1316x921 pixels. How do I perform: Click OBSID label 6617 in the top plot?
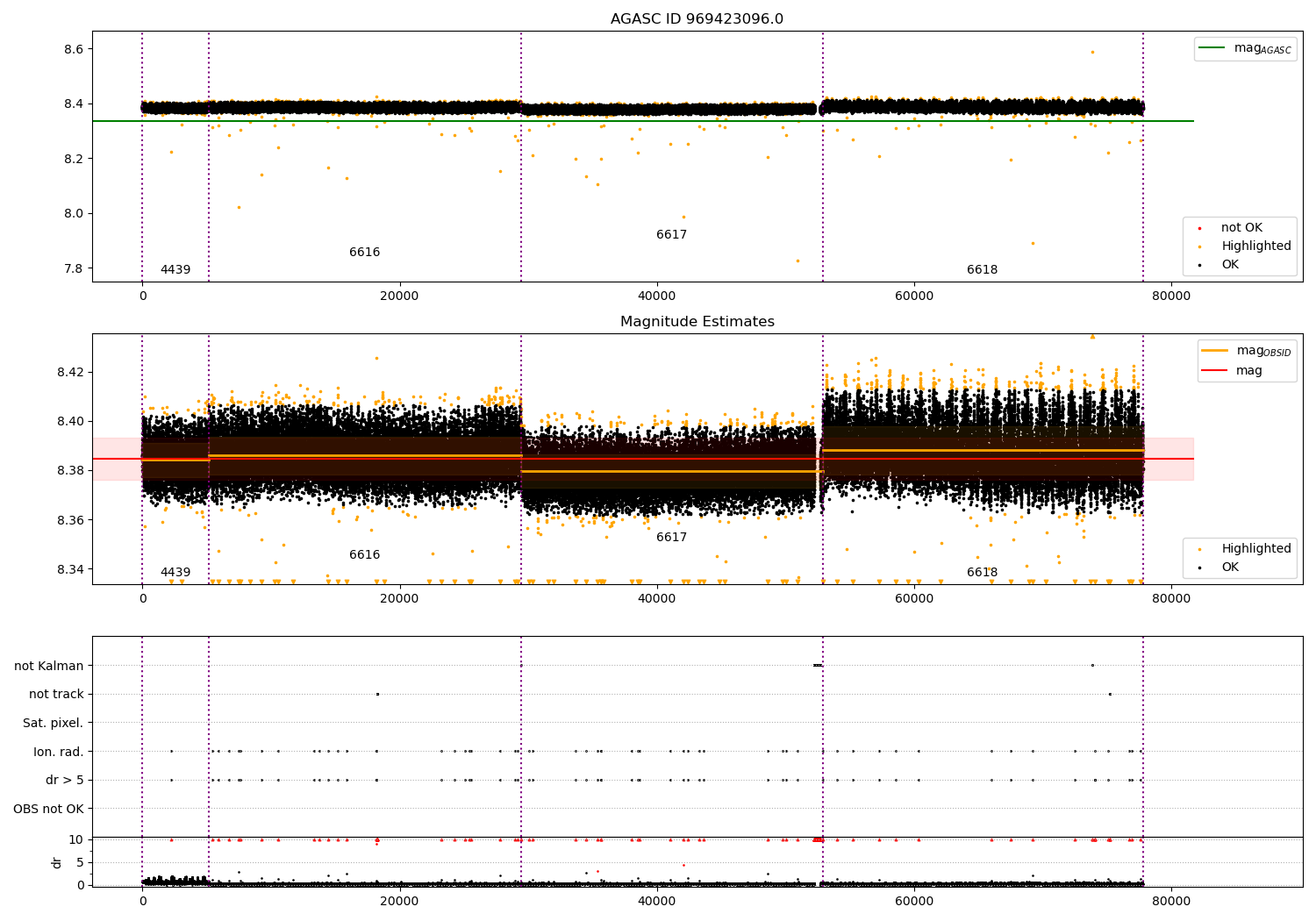[672, 235]
